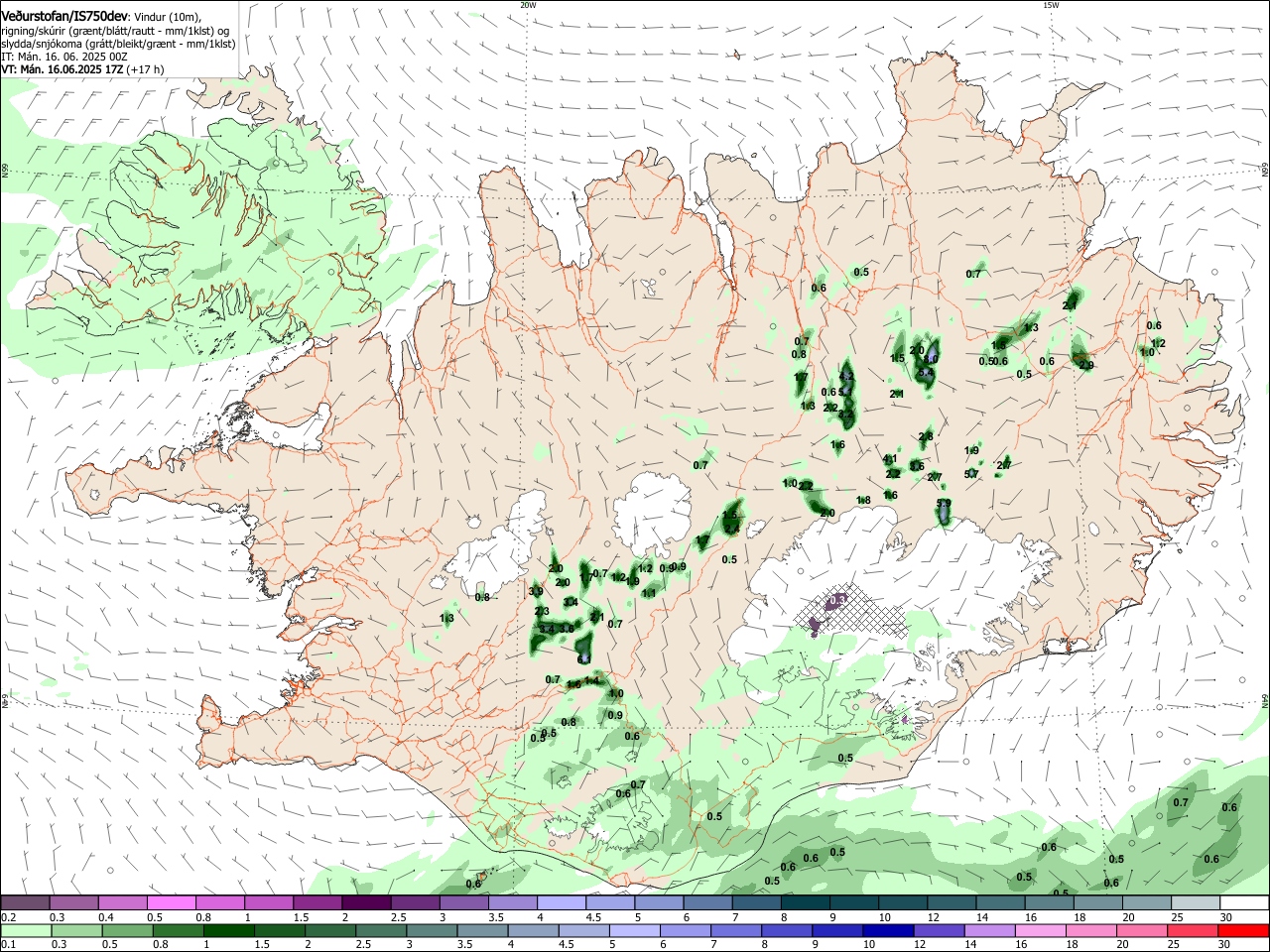Click the darkest green swatch between 1 and 1.5
The image size is (1270, 952).
tap(229, 931)
